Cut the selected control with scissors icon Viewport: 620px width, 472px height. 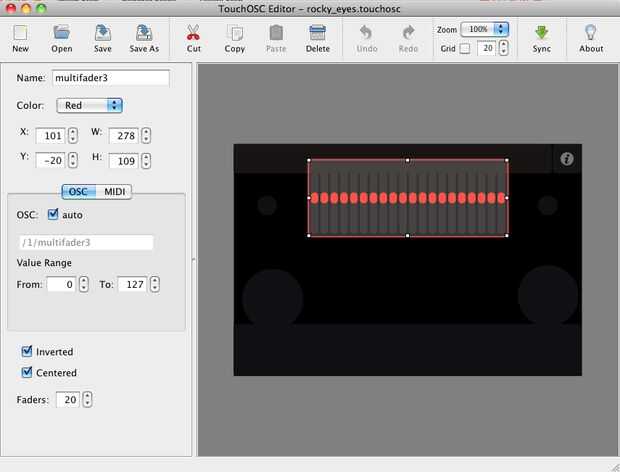[193, 32]
